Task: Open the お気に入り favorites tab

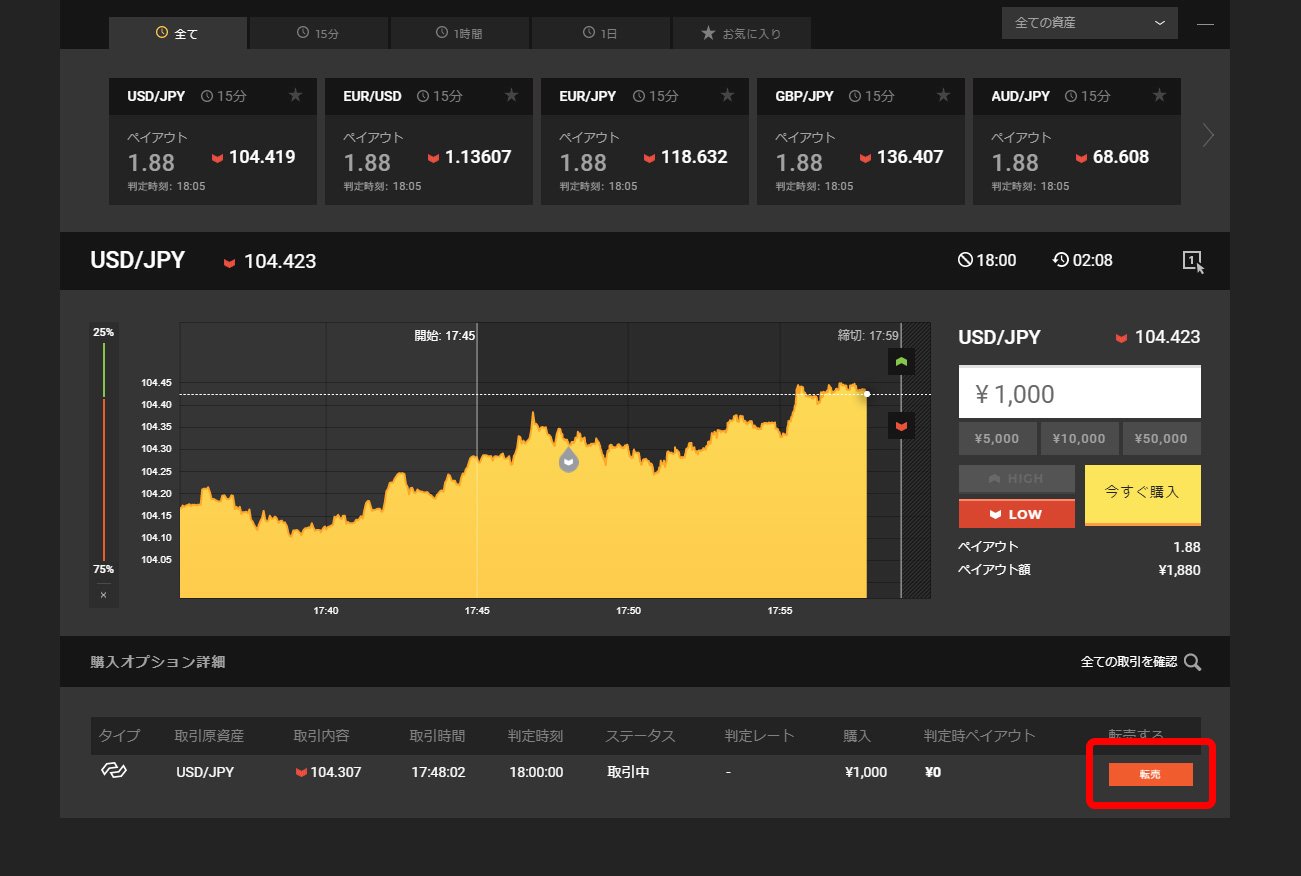Action: pyautogui.click(x=742, y=33)
